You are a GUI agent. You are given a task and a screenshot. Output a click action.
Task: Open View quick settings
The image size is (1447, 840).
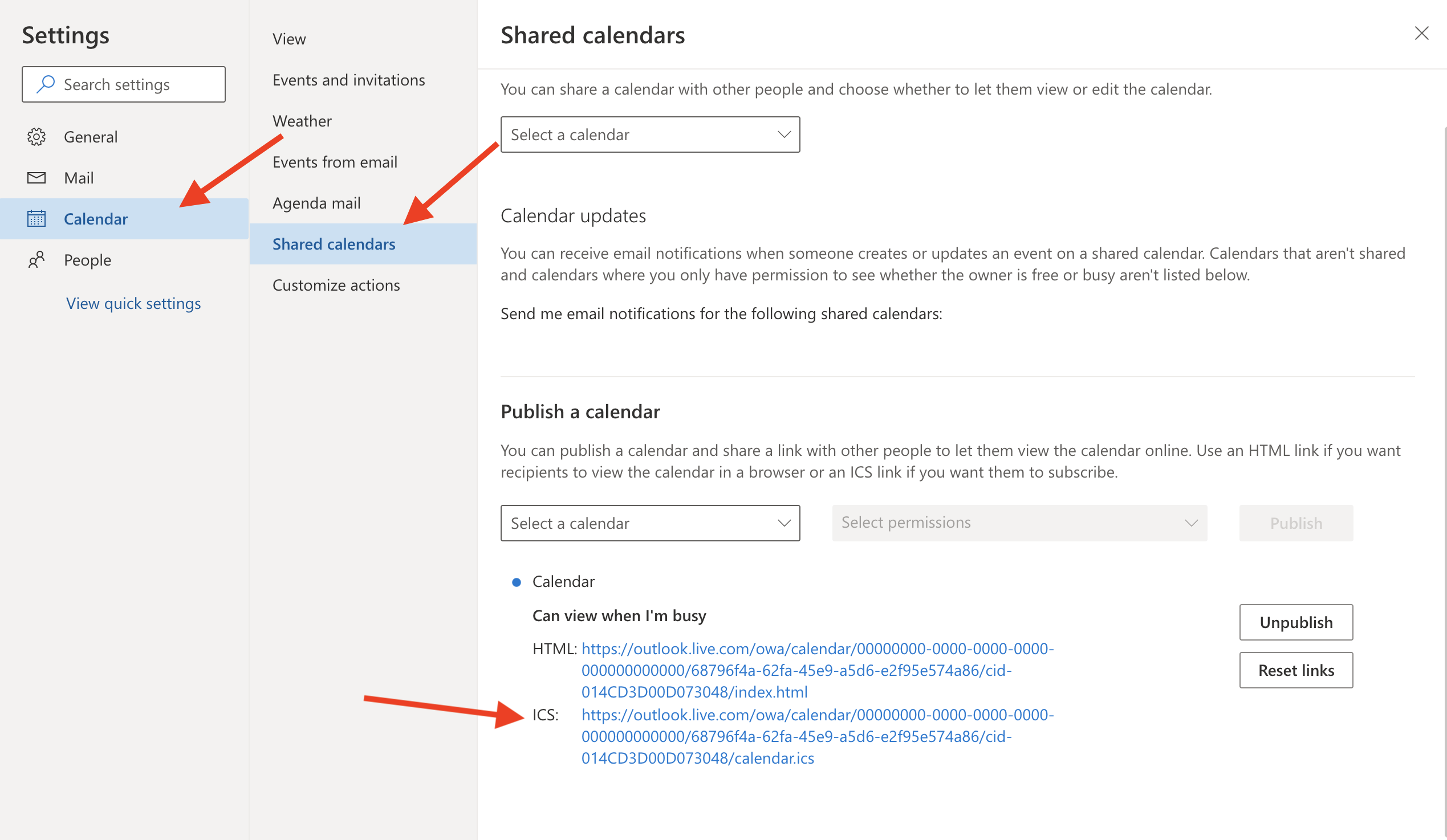point(133,303)
